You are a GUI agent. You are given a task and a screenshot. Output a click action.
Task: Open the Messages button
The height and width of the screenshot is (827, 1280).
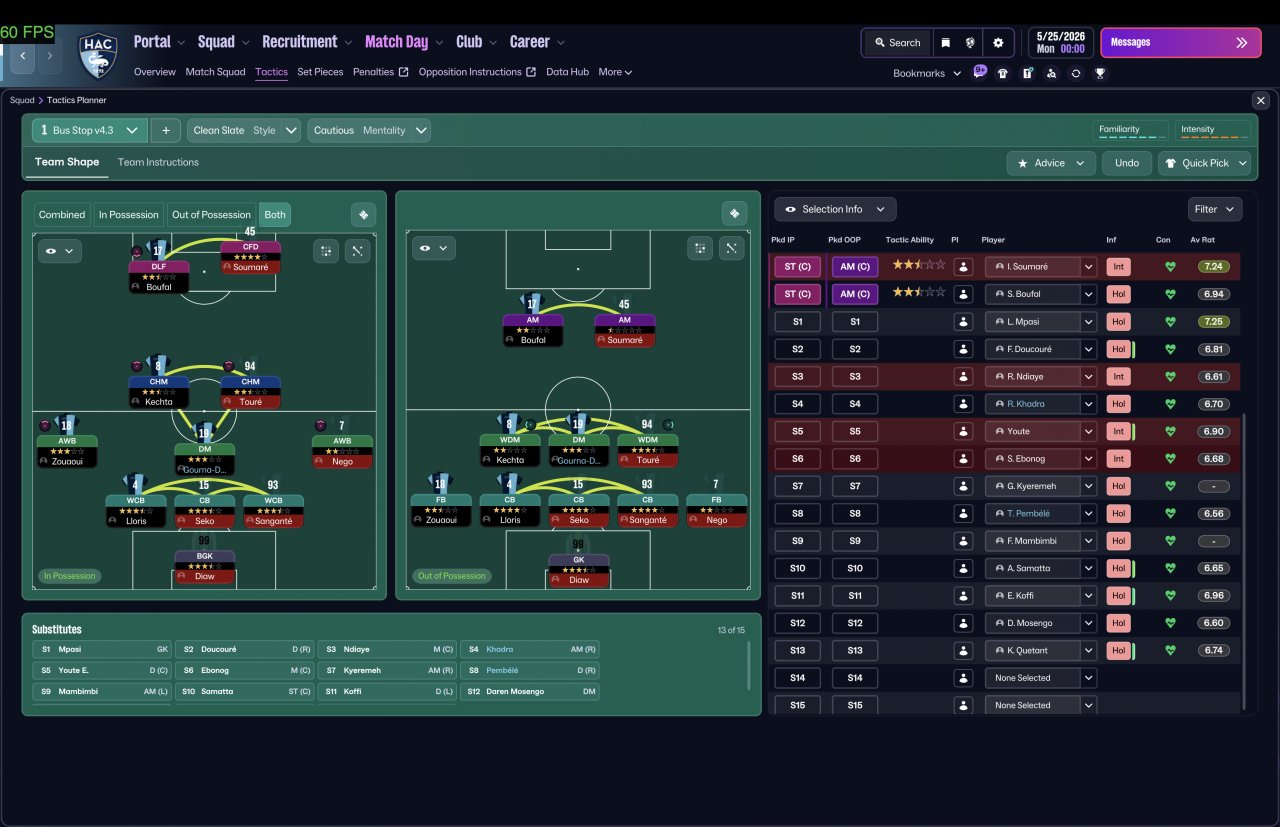coord(1181,43)
